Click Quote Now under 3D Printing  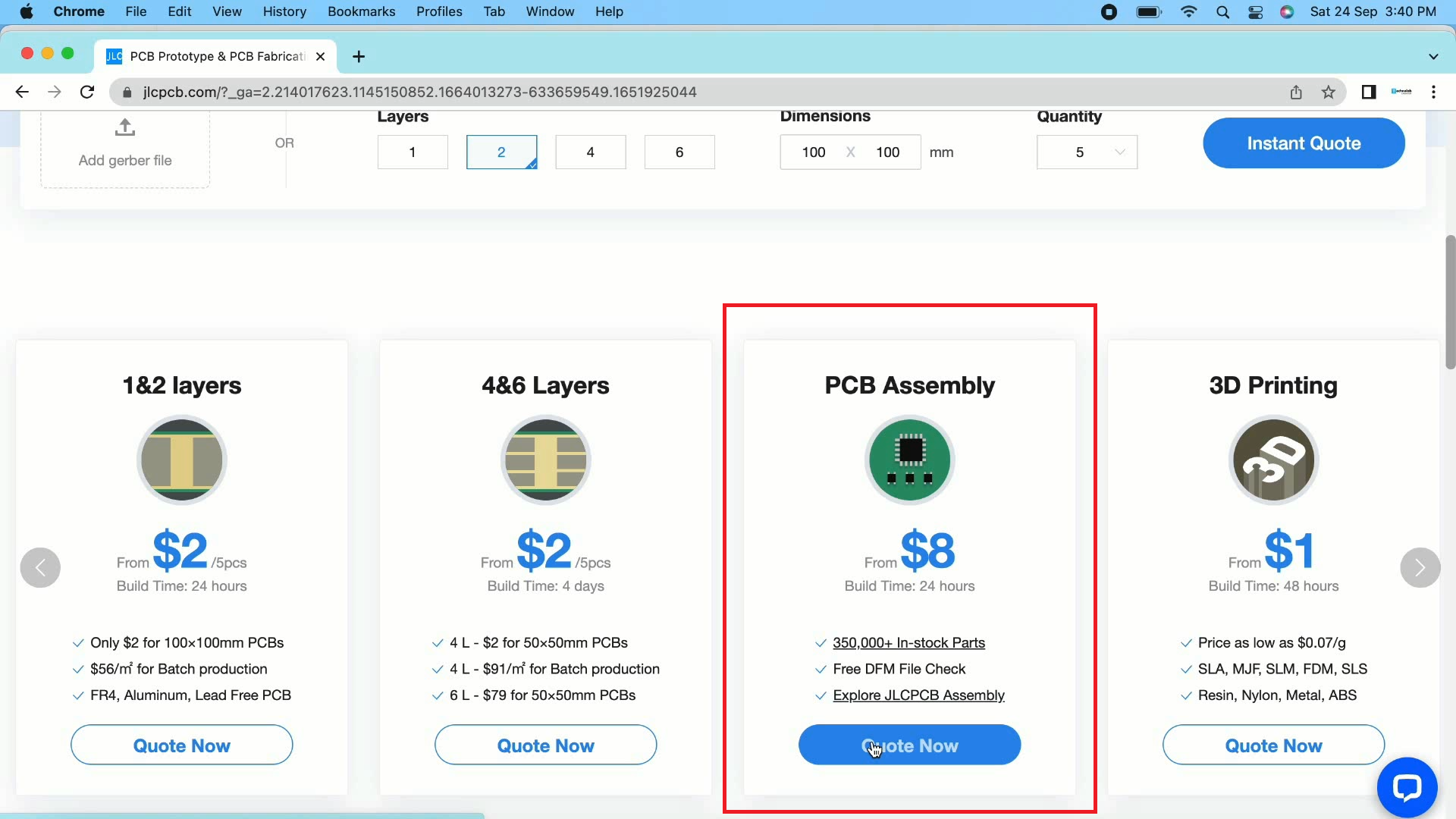(1274, 745)
